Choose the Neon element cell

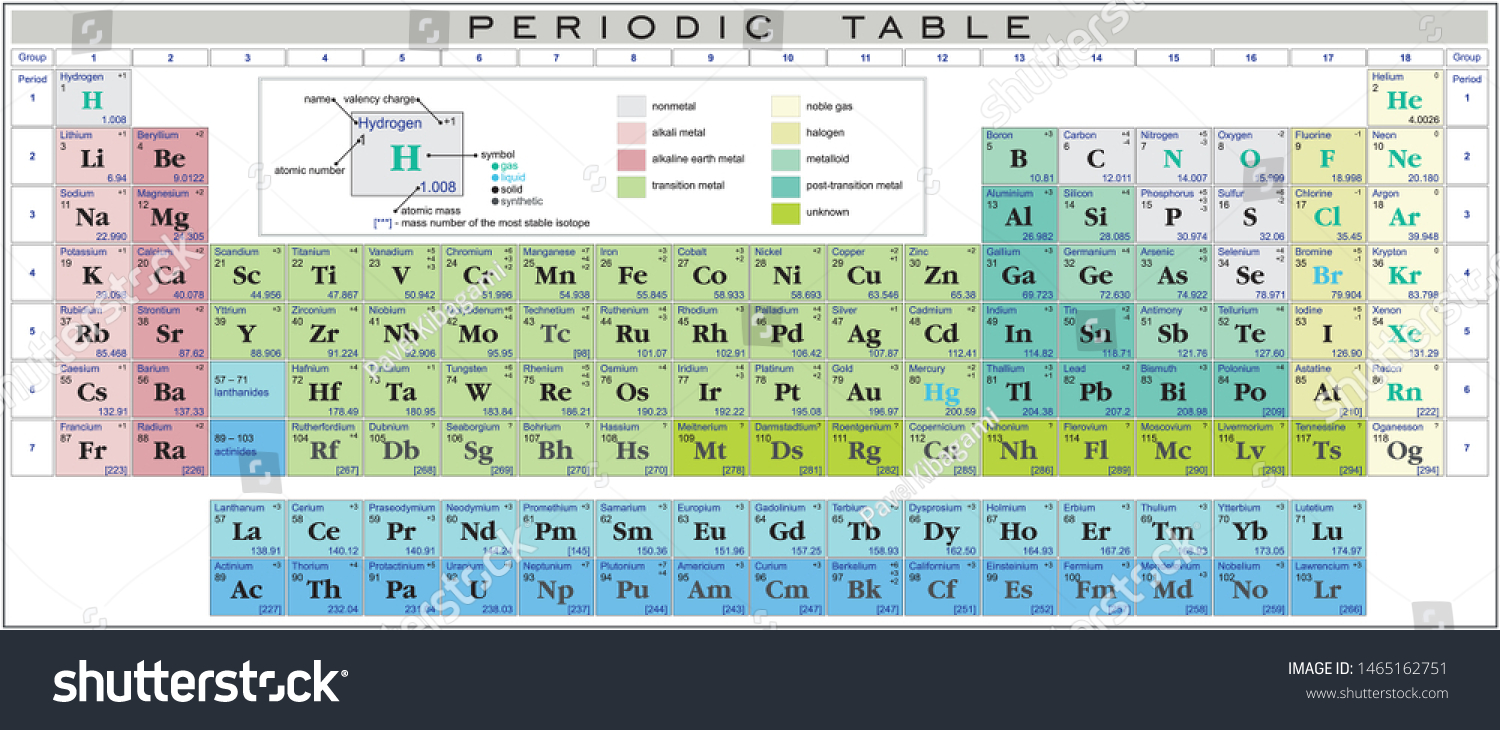1405,156
